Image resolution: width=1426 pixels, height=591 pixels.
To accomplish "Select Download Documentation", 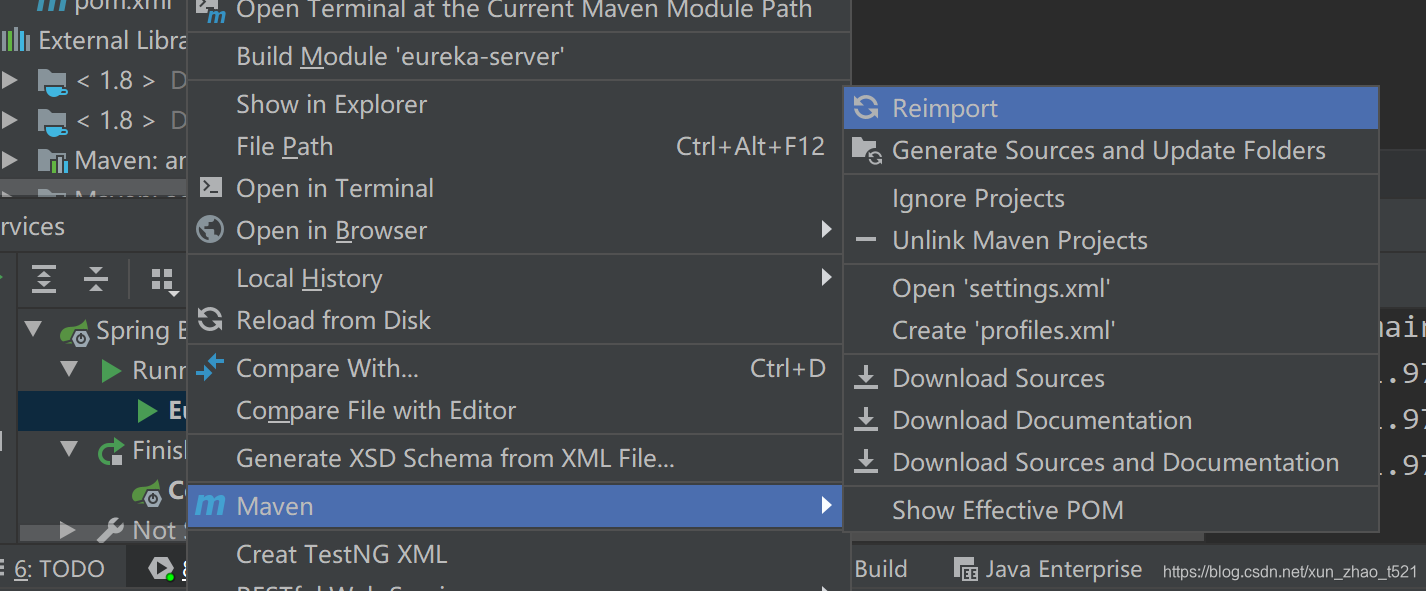I will [x=1110, y=420].
